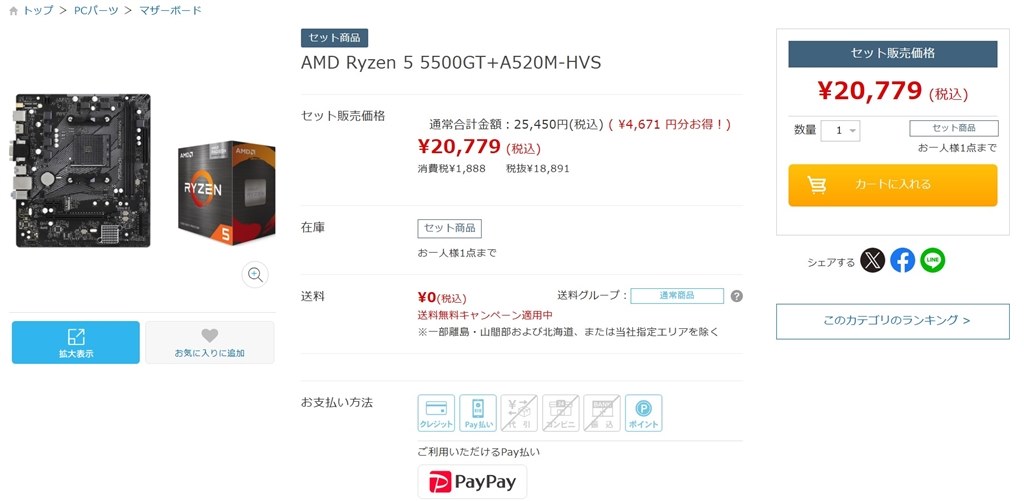
Task: Click the A520M-HVS motherboard image
Action: [x=83, y=170]
